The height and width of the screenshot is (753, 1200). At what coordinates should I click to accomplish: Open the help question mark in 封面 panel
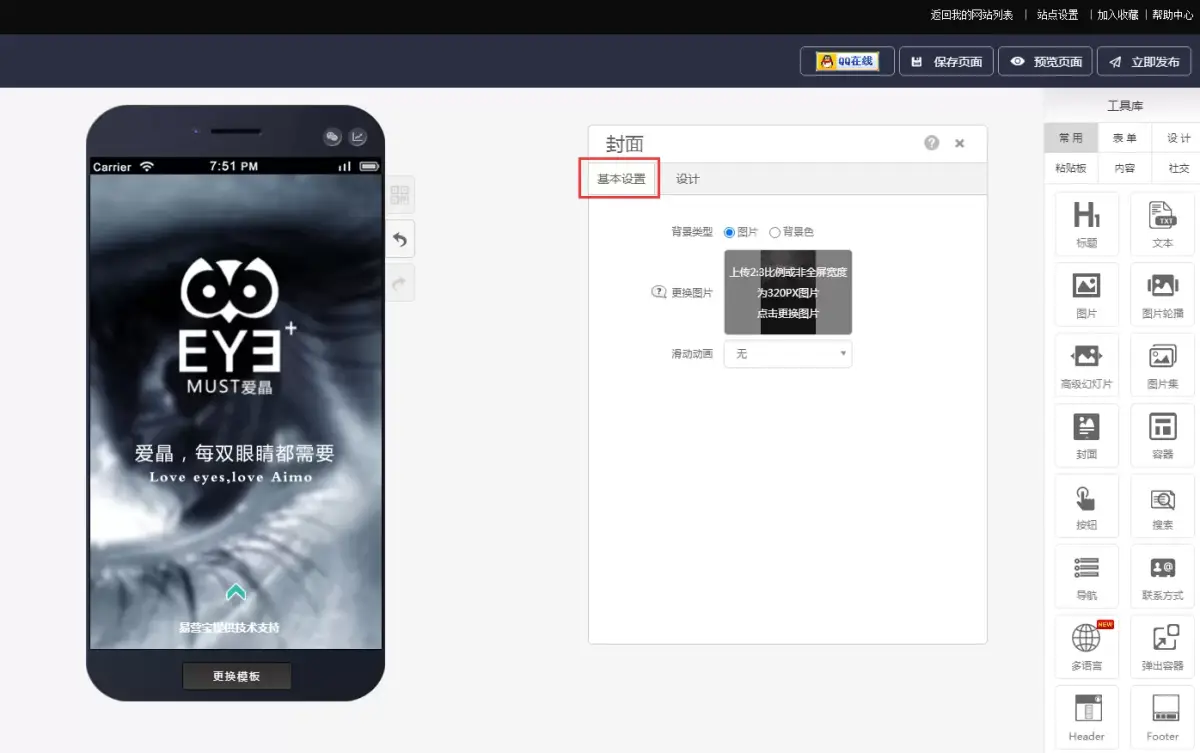[x=932, y=143]
